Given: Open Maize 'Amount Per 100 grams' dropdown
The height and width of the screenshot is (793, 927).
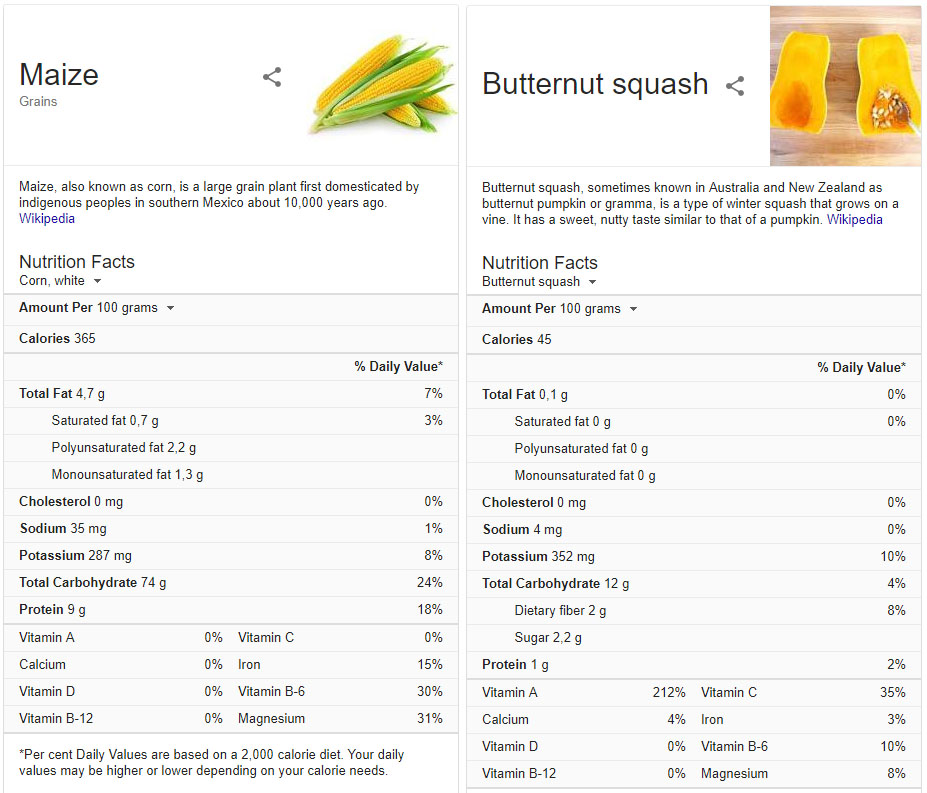Looking at the screenshot, I should point(97,308).
